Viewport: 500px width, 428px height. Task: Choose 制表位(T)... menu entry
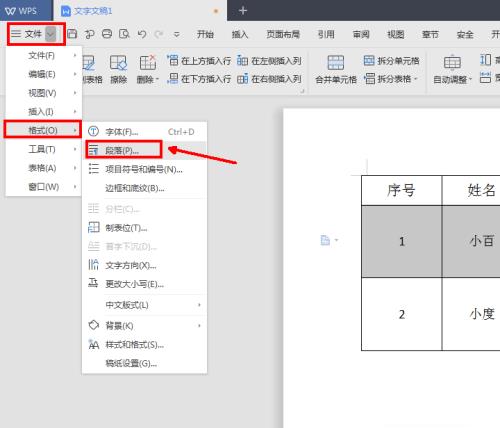click(144, 228)
